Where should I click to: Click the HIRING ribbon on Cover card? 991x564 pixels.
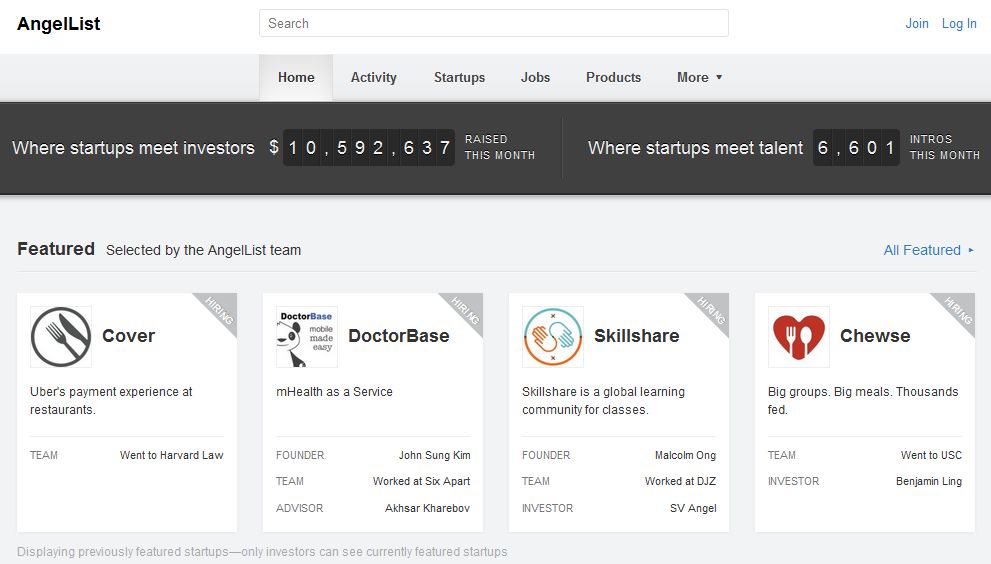(220, 310)
